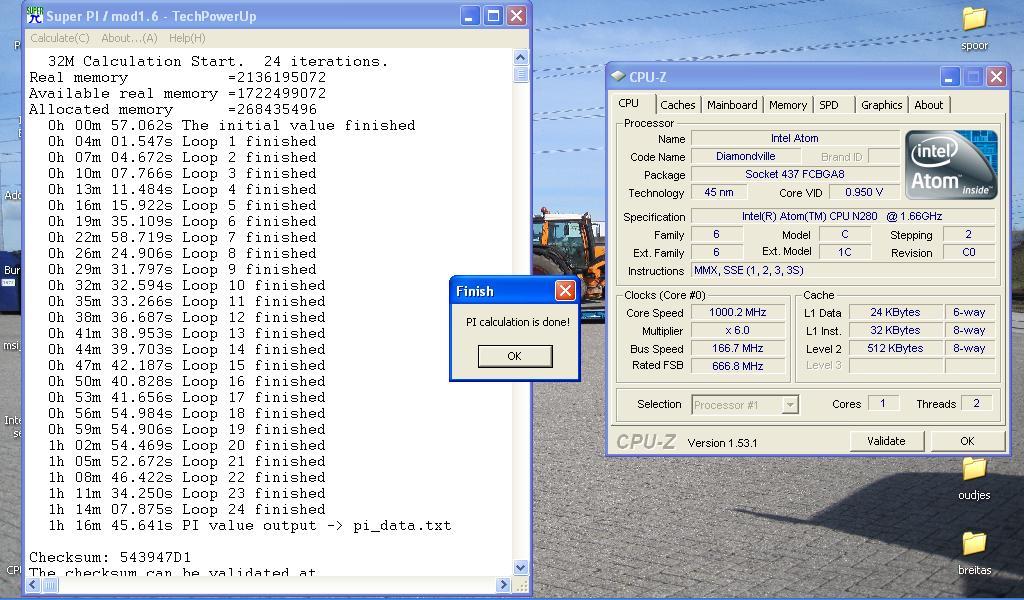The width and height of the screenshot is (1024, 600).
Task: Click the 'The initial value finished' line
Action: coord(231,125)
